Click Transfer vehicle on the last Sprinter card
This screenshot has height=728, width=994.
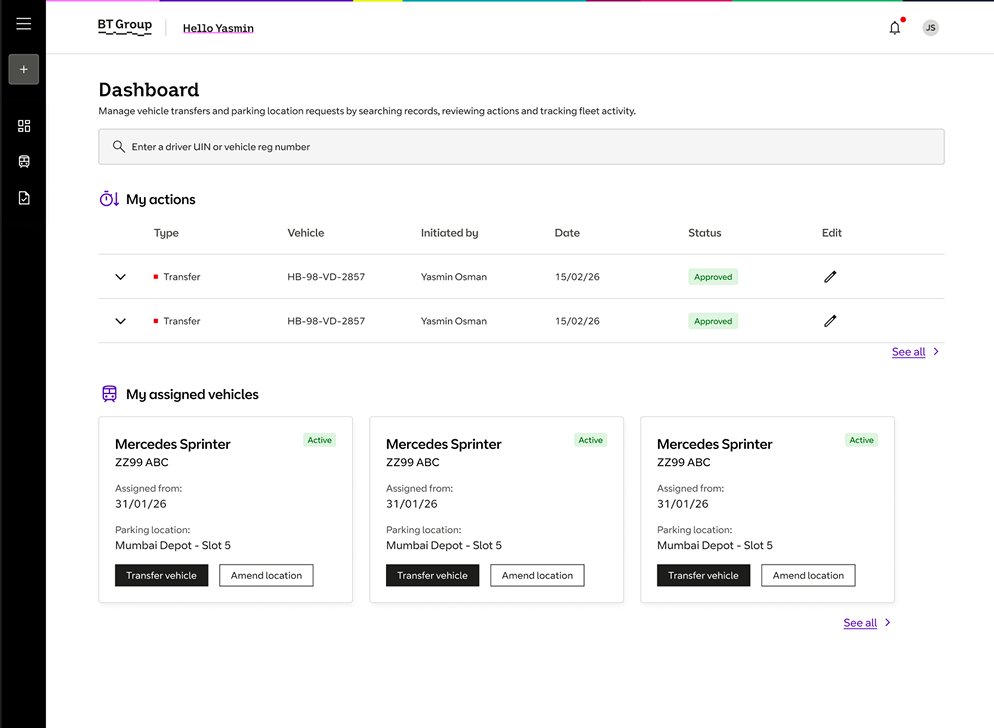703,575
